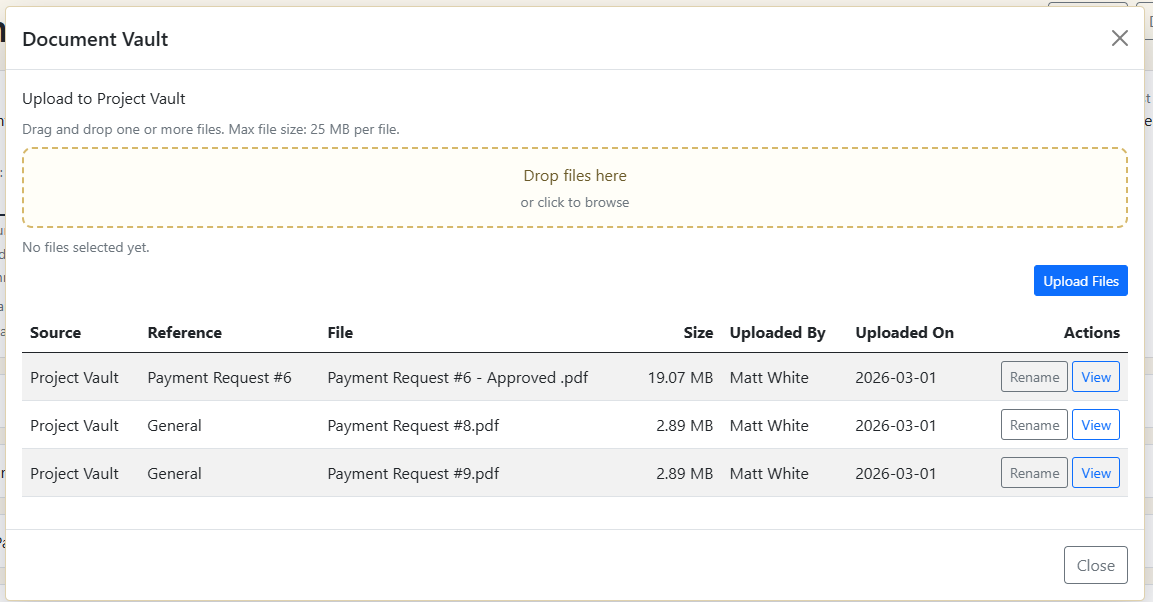The height and width of the screenshot is (602, 1153).
Task: Rename Payment Request #8.pdf
Action: click(x=1034, y=425)
